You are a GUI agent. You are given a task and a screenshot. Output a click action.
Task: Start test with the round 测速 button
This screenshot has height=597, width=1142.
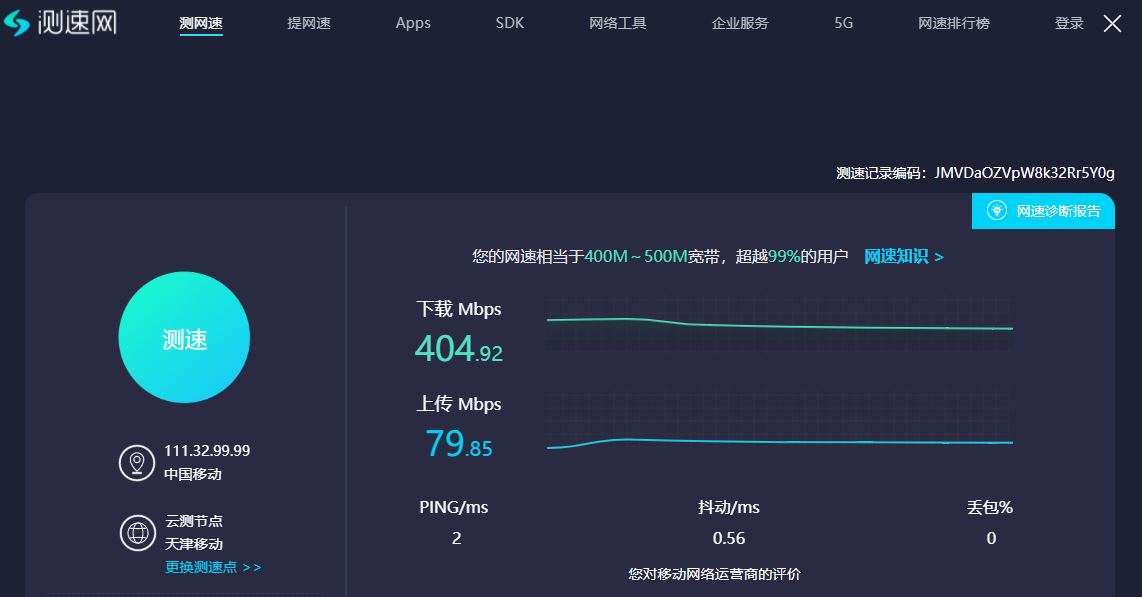pos(184,337)
